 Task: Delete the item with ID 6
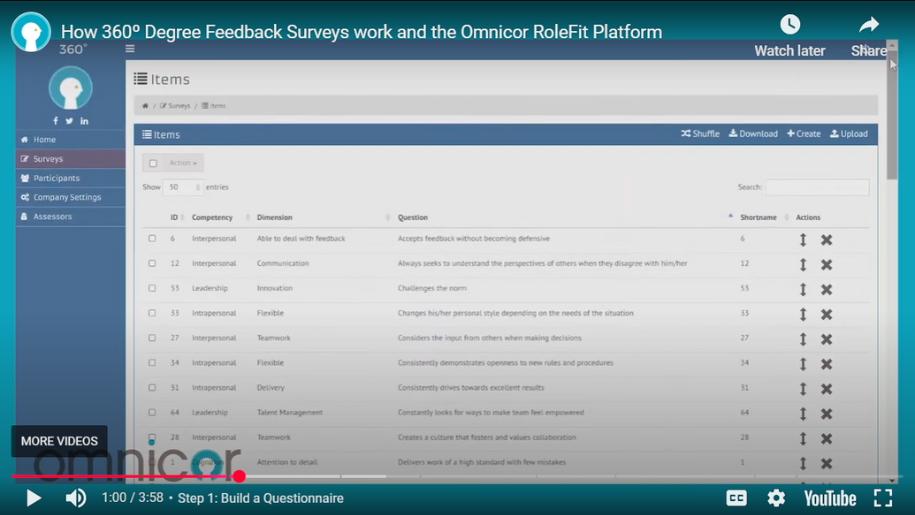tap(826, 240)
